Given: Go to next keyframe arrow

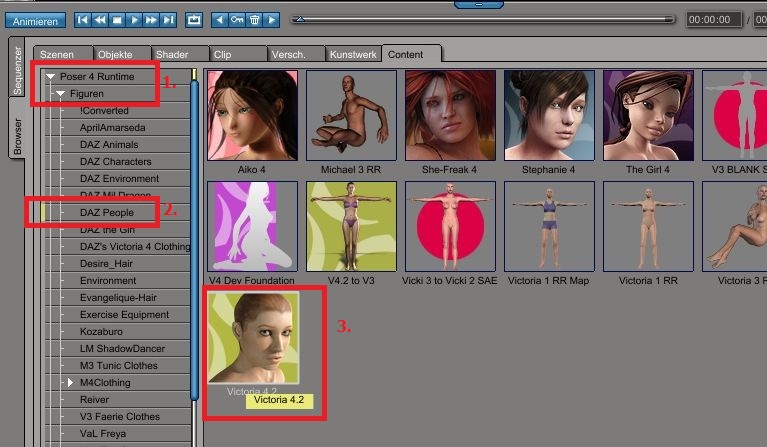Looking at the screenshot, I should 271,20.
